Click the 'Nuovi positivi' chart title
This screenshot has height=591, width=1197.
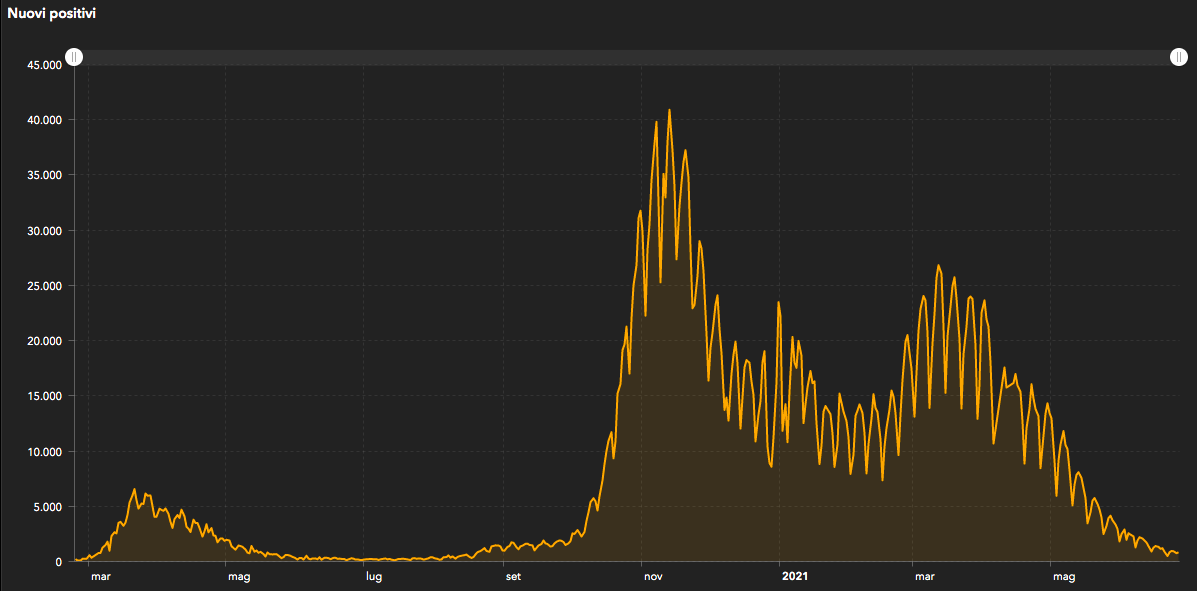click(x=52, y=15)
